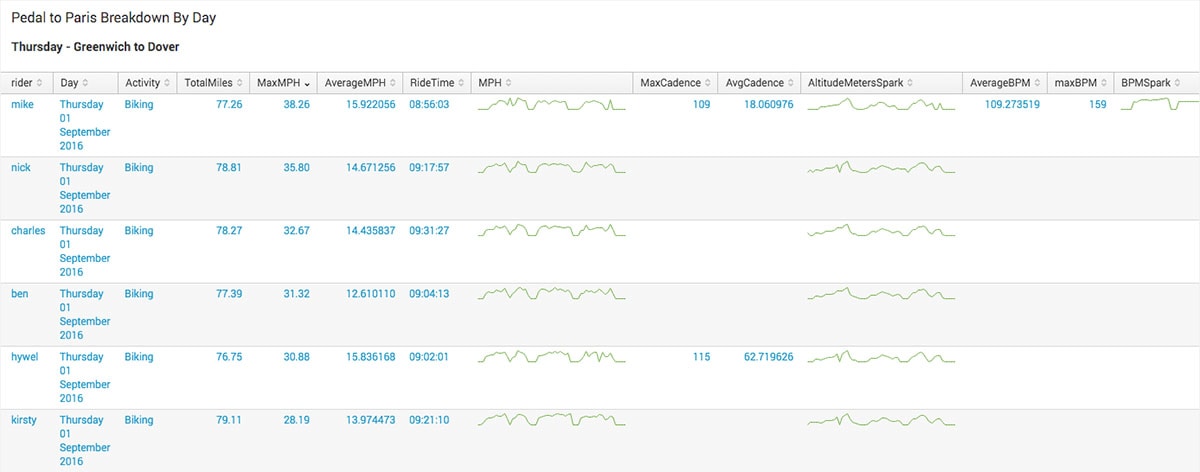Viewport: 1200px width, 472px height.
Task: Click AvgCadence value 18.060976
Action: pos(768,104)
